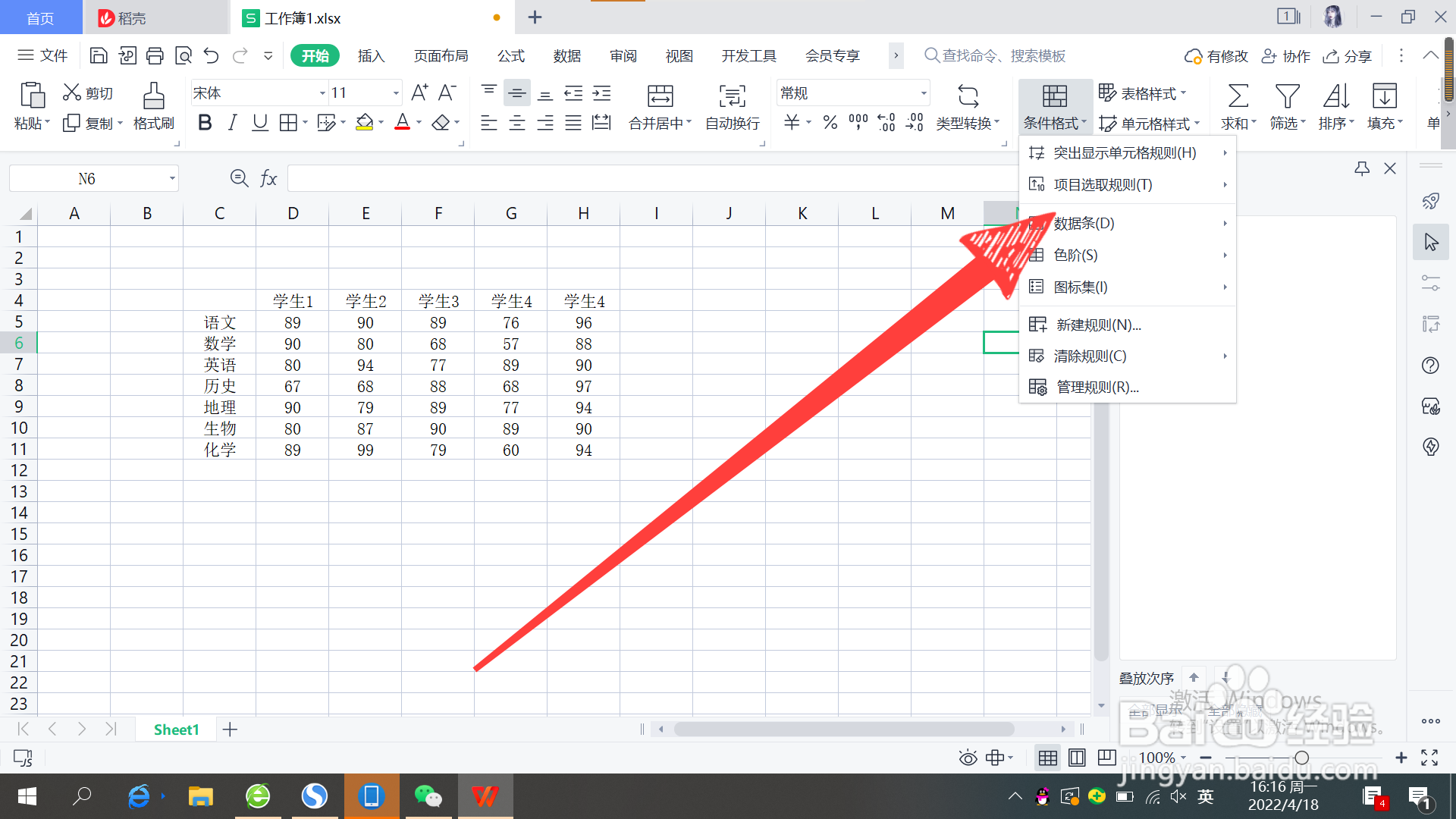Click the Increase font size icon
The image size is (1456, 819).
point(419,93)
